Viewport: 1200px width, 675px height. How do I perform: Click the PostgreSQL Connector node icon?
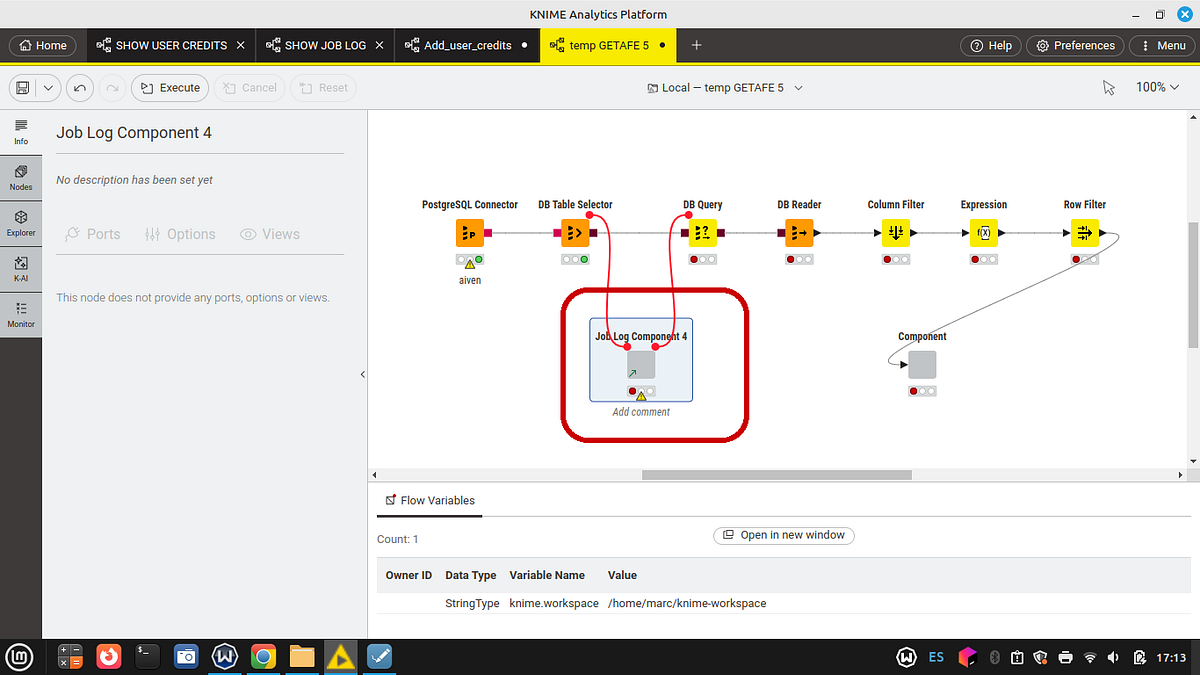tap(470, 233)
